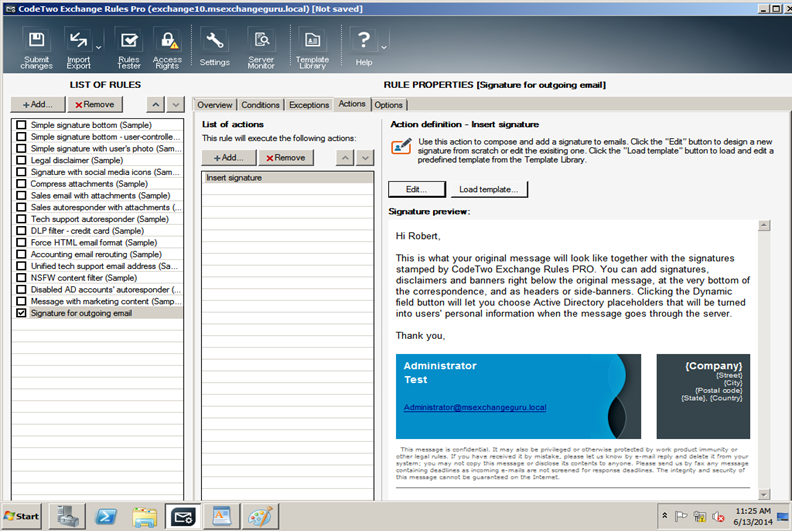
Task: Remove the selected action
Action: coord(286,158)
